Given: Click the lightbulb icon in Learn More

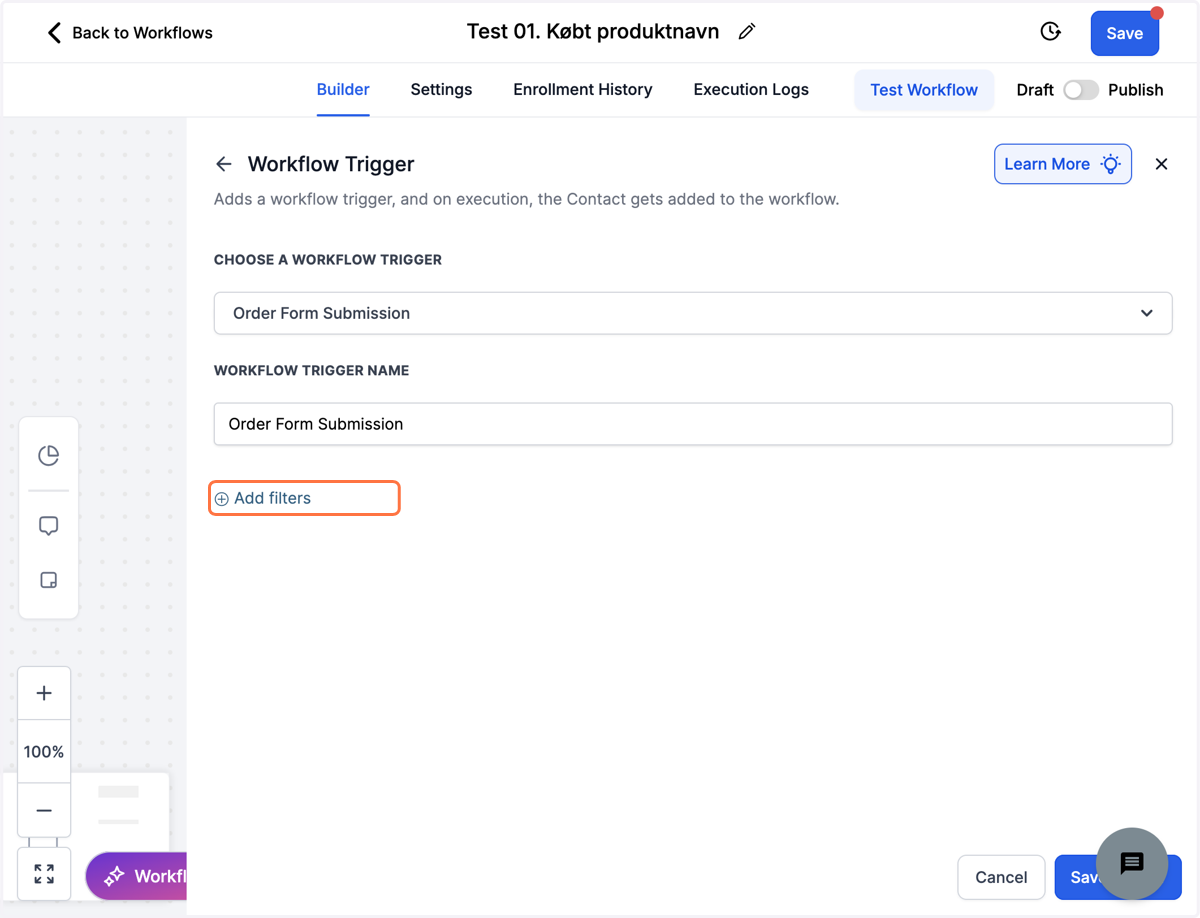Looking at the screenshot, I should pyautogui.click(x=1111, y=164).
